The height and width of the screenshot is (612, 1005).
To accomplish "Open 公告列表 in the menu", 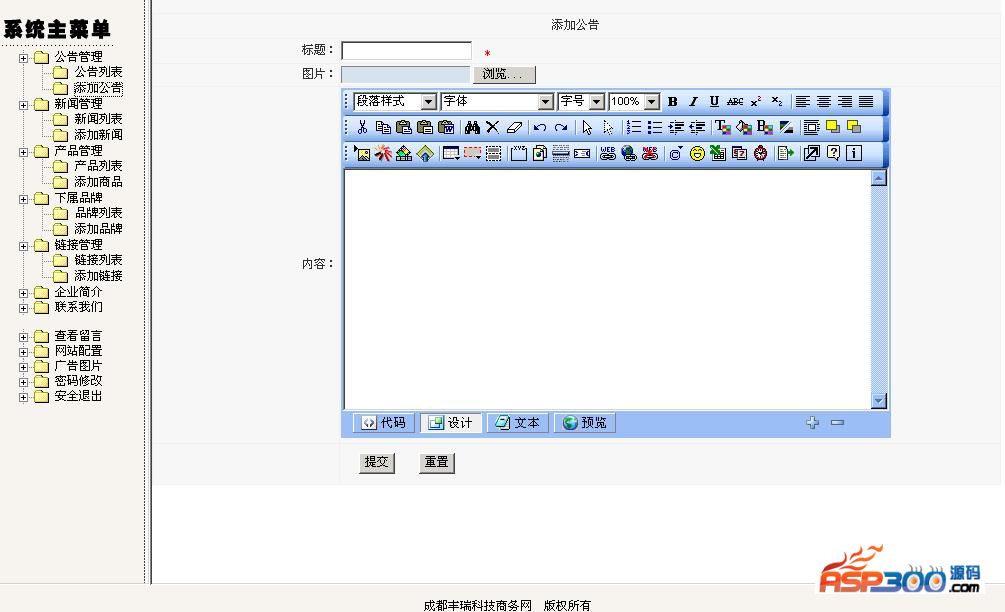I will coord(98,72).
